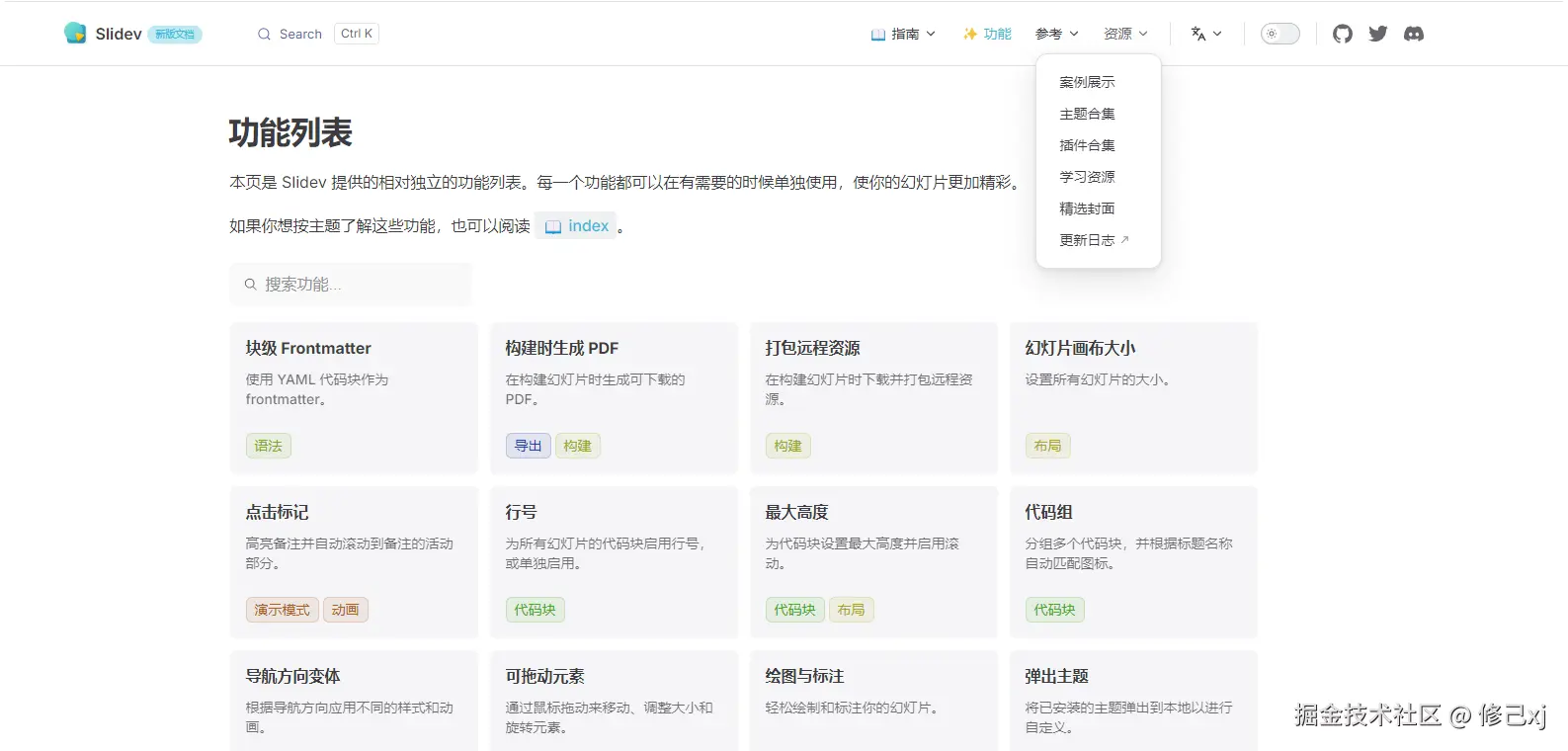Click the 动画 tag on 点击标记
This screenshot has width=1568, height=751.
(345, 610)
